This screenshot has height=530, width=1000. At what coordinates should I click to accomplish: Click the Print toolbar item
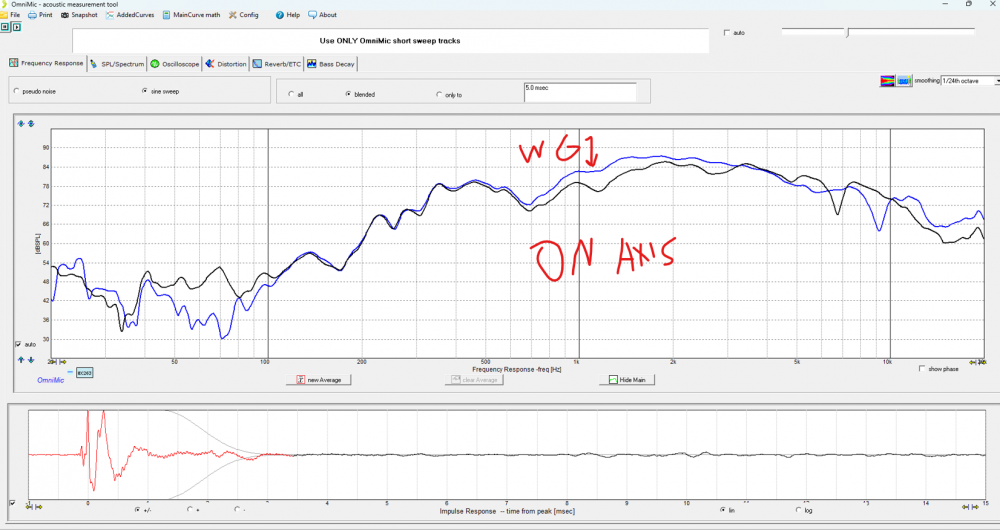point(40,15)
